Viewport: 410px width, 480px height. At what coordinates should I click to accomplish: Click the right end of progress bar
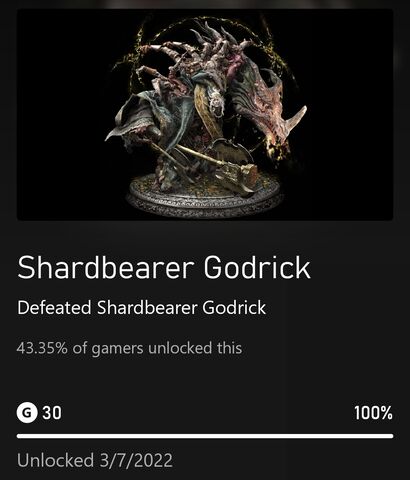pos(390,436)
